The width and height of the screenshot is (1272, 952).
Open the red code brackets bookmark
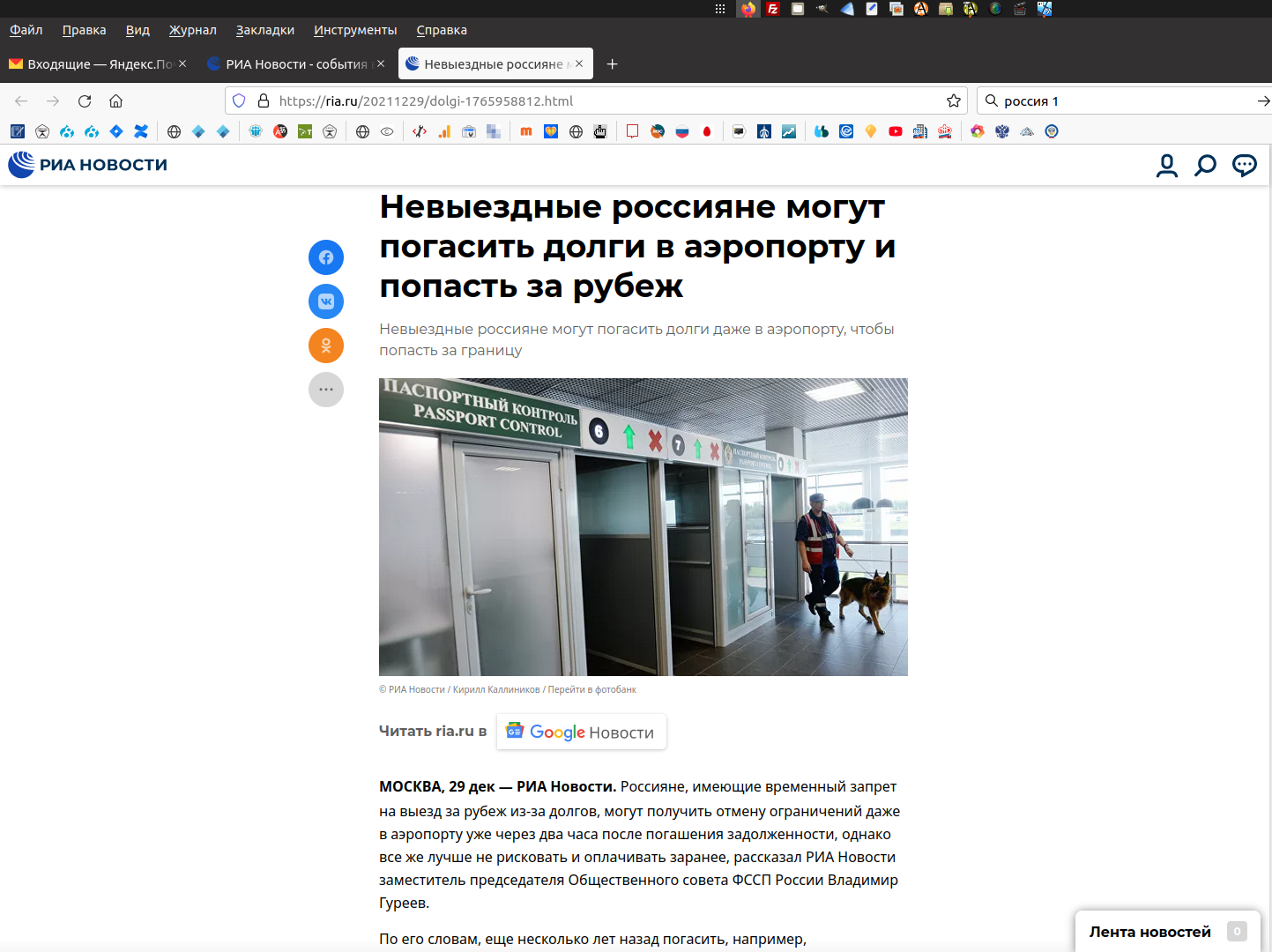(420, 131)
